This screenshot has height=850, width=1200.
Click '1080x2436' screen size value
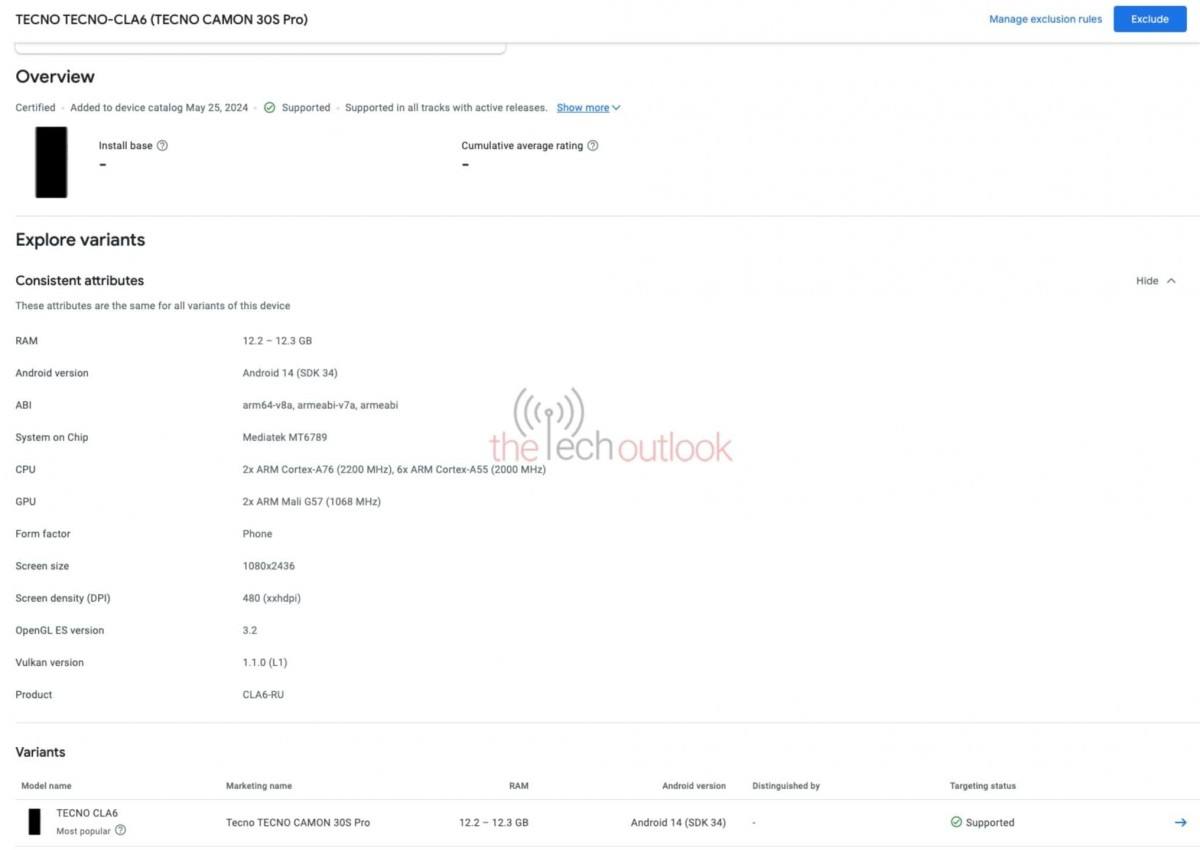coord(268,566)
